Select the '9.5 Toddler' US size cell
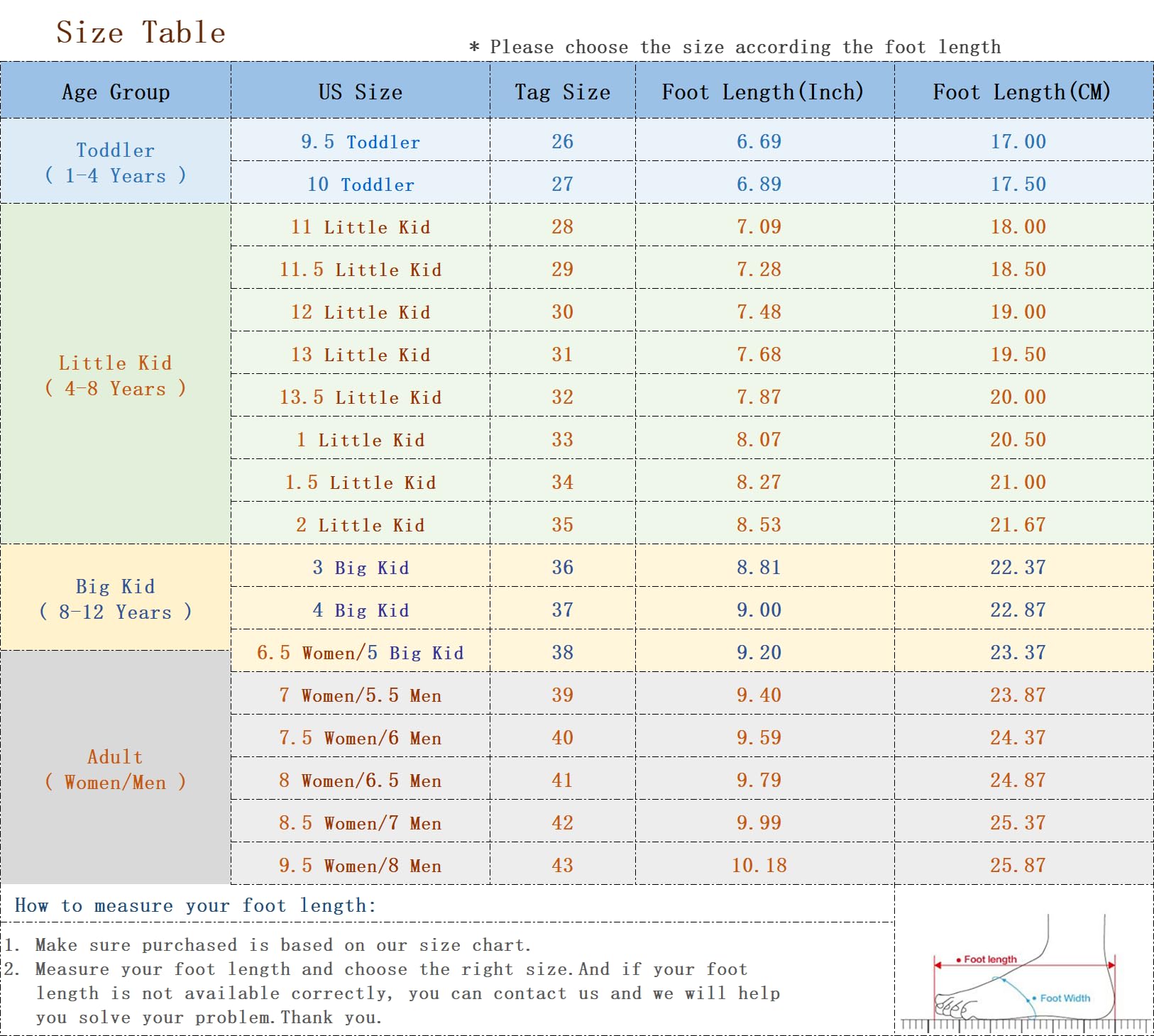Screen dimensions: 1154x1036 click(360, 142)
